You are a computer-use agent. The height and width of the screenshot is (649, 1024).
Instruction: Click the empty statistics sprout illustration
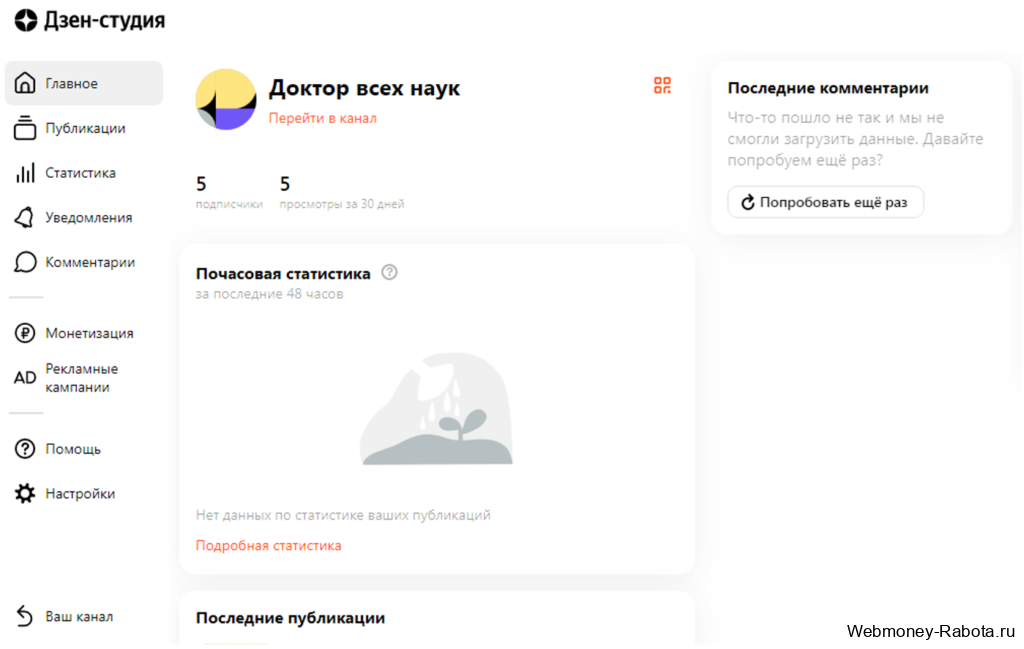pyautogui.click(x=436, y=409)
